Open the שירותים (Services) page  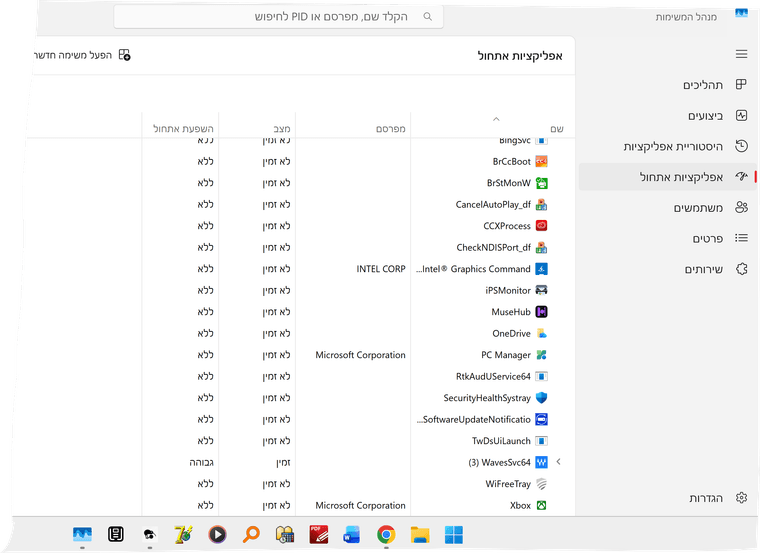click(x=667, y=269)
